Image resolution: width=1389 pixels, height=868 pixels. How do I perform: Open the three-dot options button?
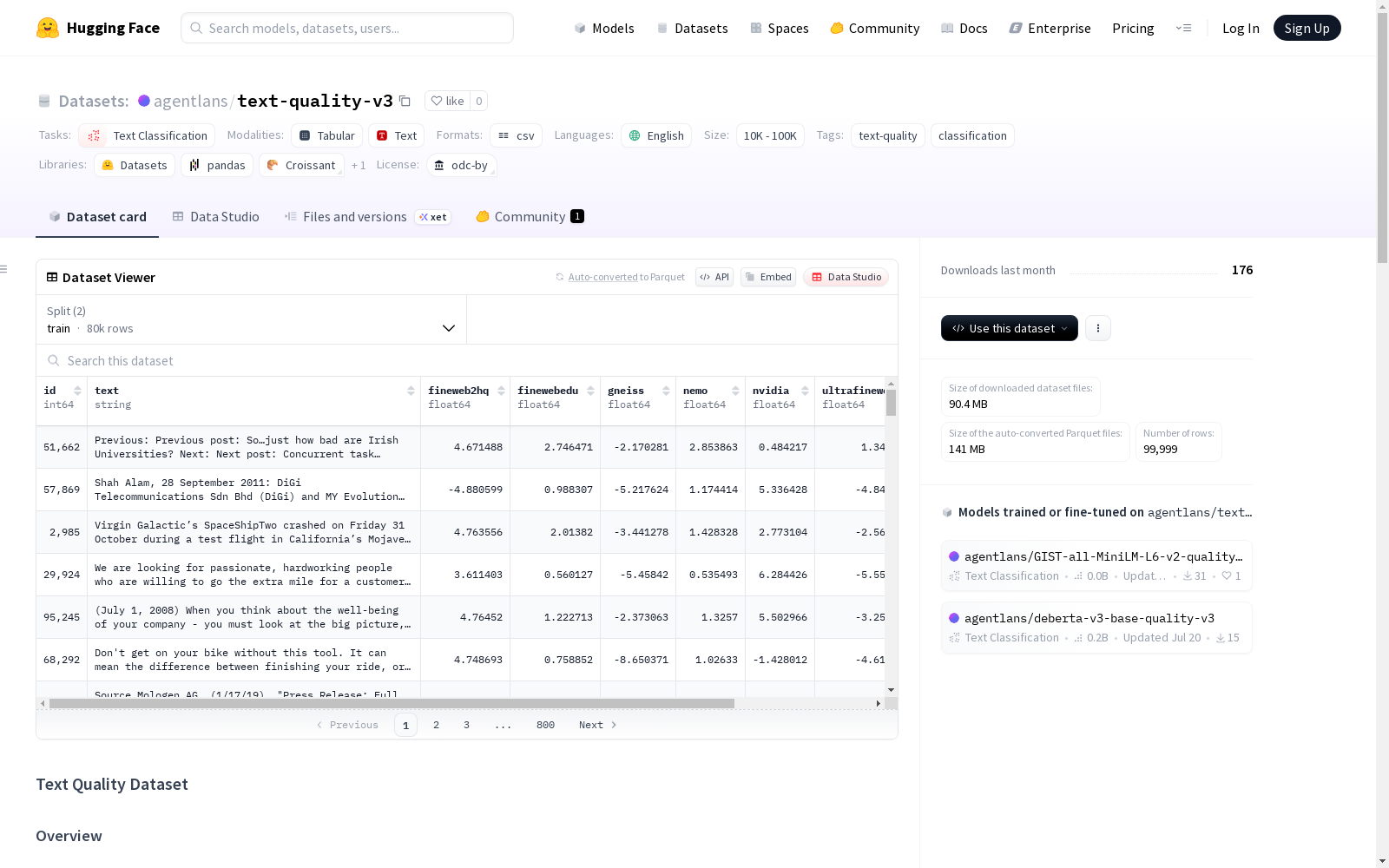(1098, 328)
